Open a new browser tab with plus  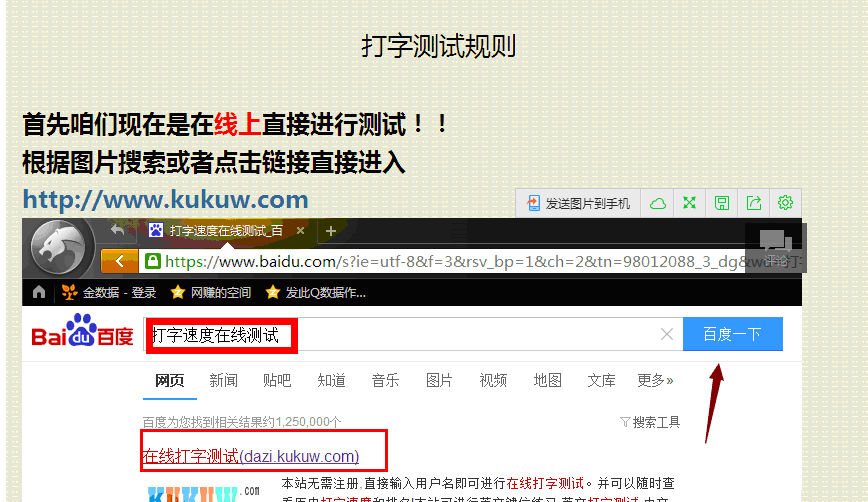tap(331, 231)
